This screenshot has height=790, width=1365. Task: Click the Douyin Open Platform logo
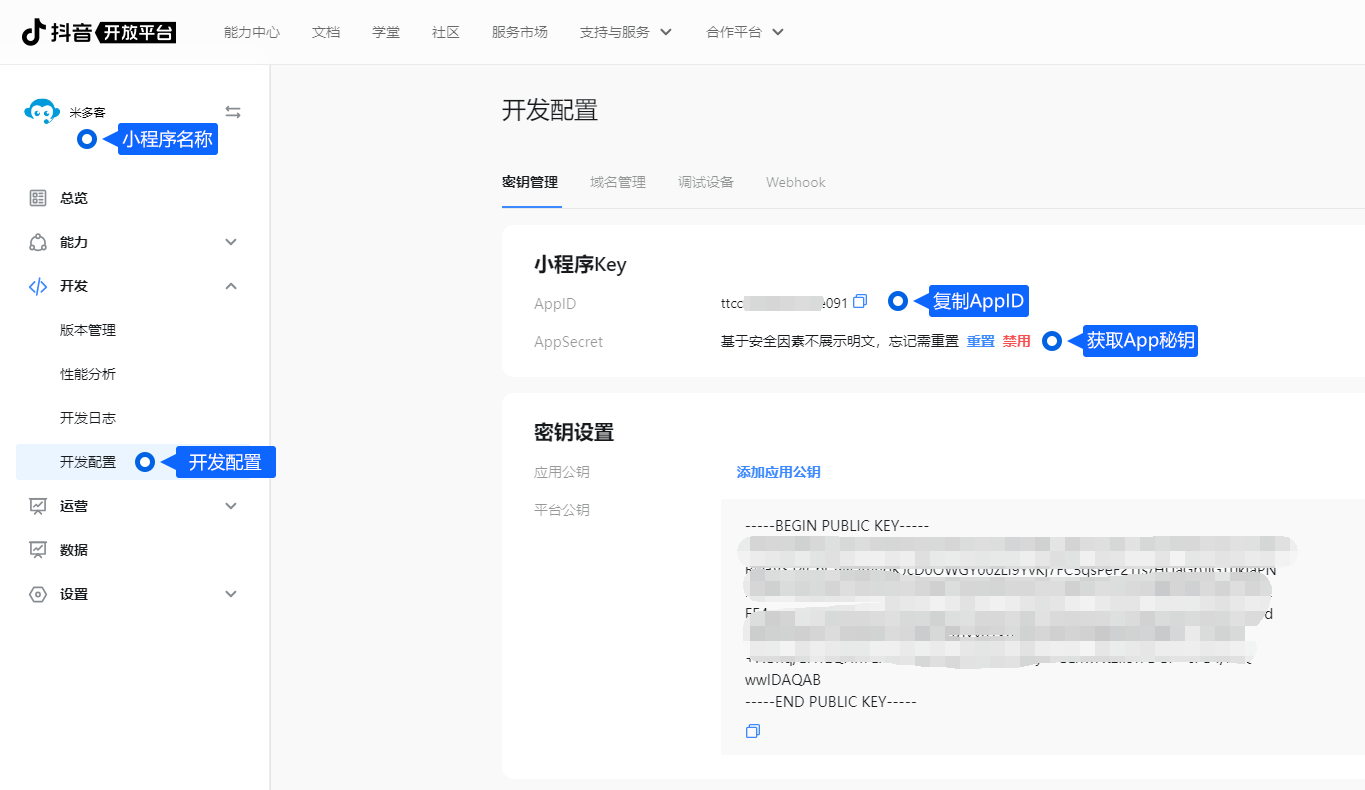(99, 32)
